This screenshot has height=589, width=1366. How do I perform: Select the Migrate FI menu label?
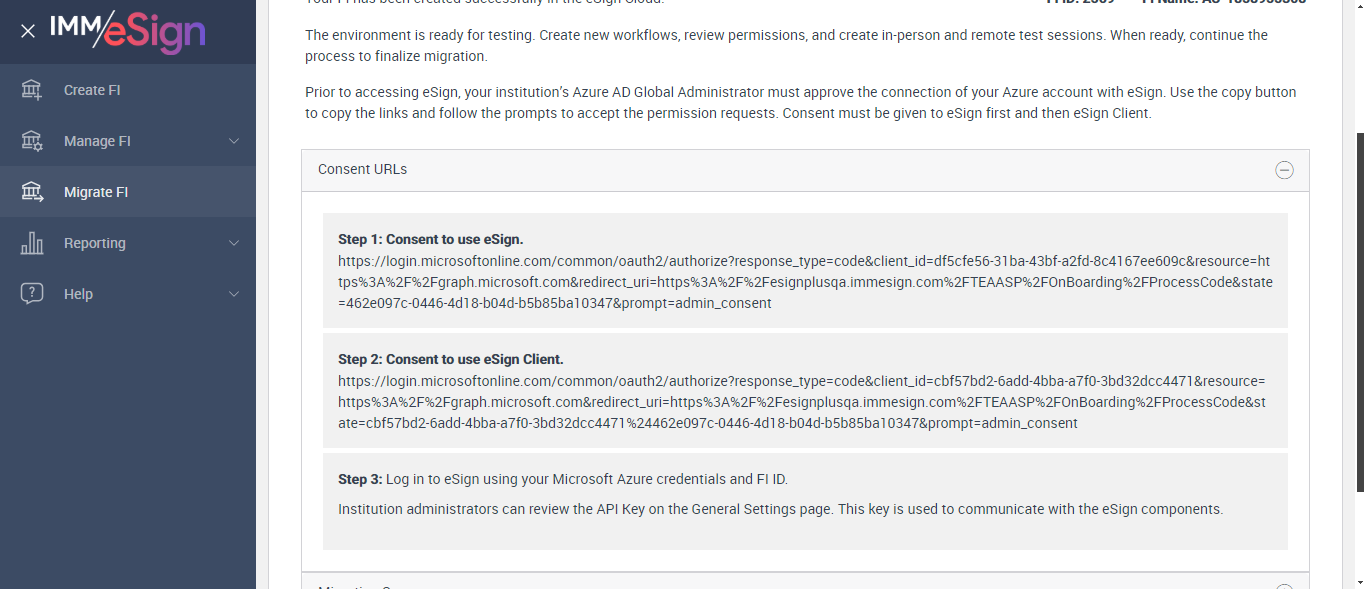click(x=96, y=192)
